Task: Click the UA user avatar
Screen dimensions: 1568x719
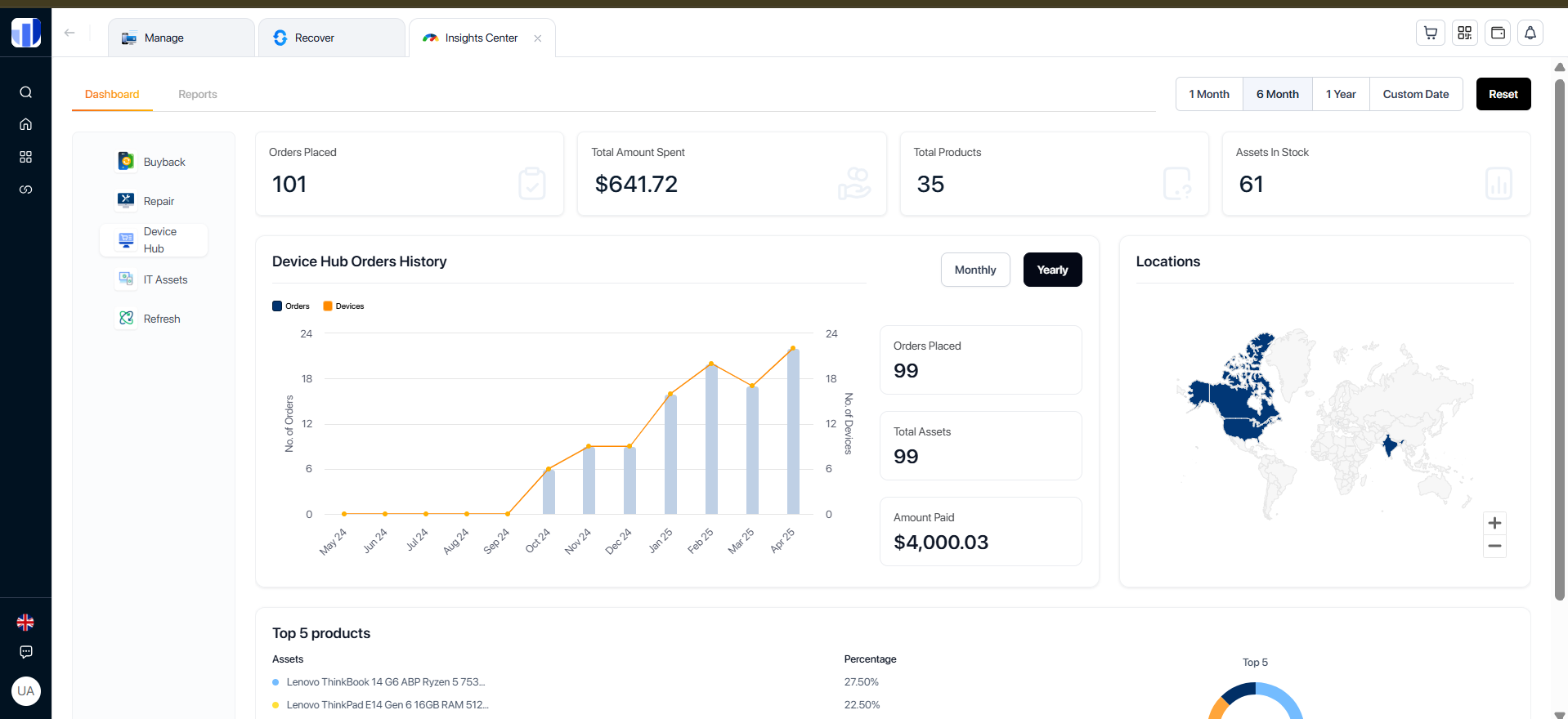Action: point(26,691)
